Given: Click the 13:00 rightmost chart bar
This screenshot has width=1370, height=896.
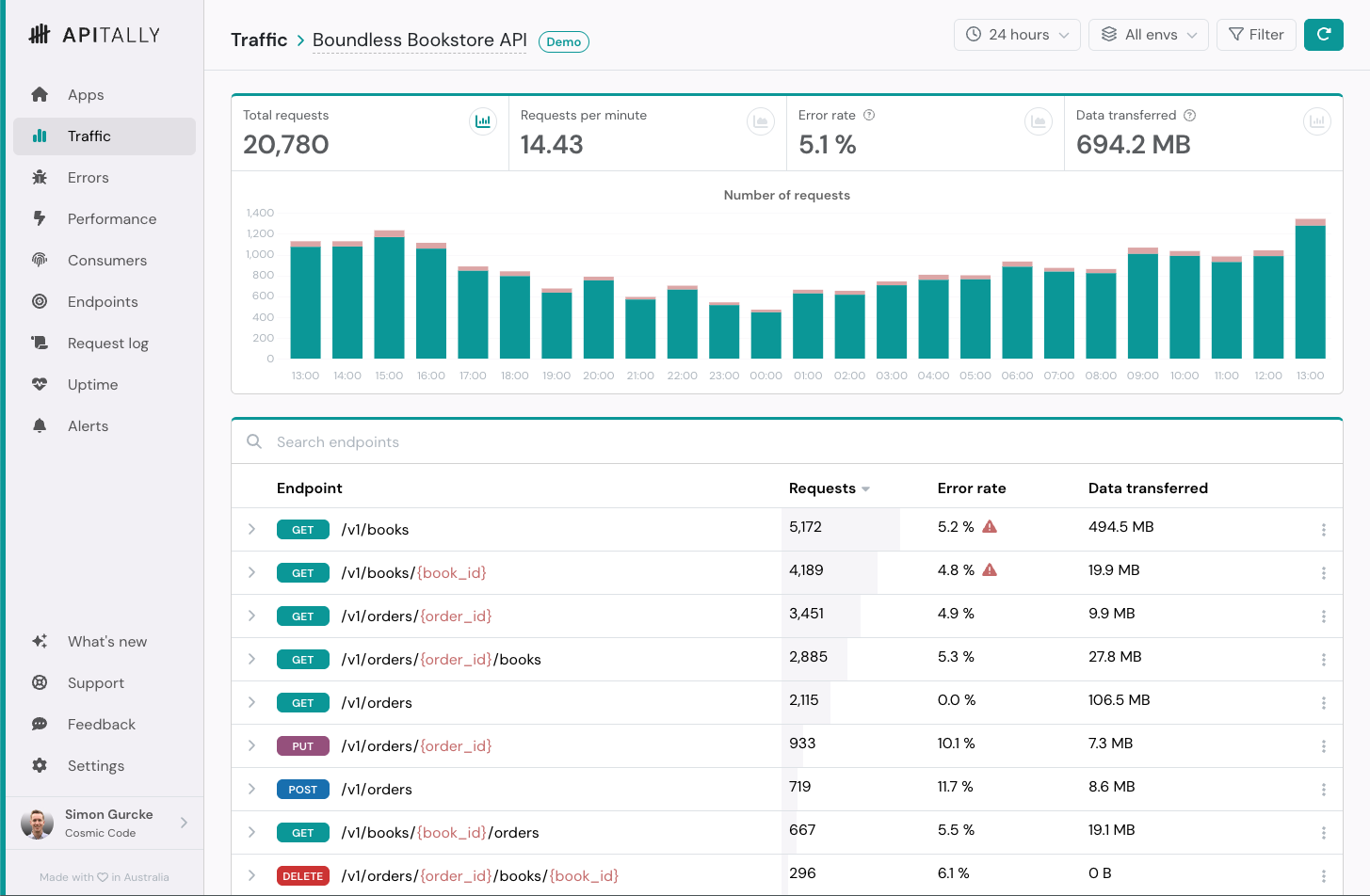Looking at the screenshot, I should pos(1310,289).
